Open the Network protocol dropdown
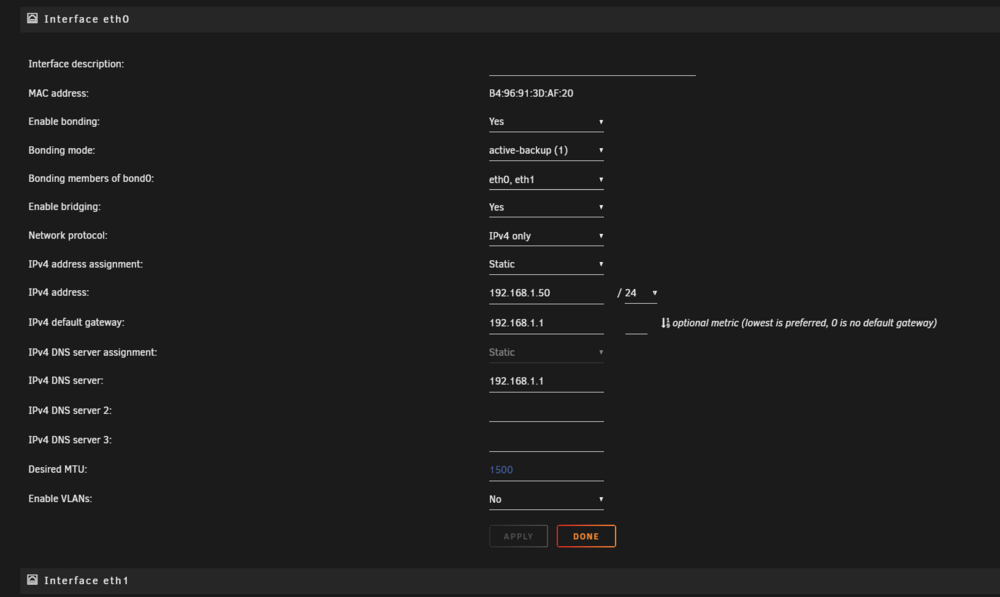Viewport: 1000px width, 597px height. click(546, 236)
